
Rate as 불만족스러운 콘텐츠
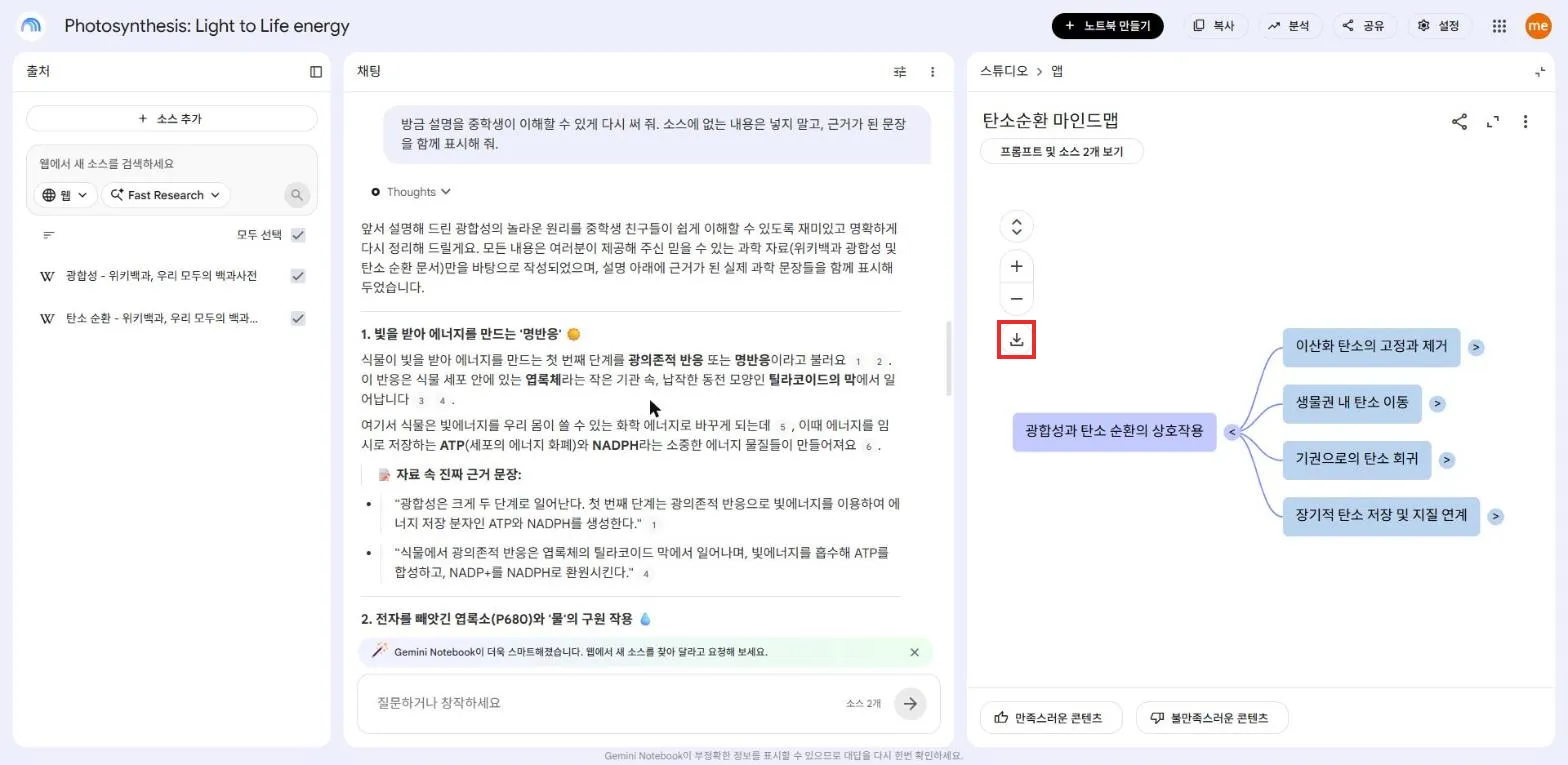point(1212,718)
